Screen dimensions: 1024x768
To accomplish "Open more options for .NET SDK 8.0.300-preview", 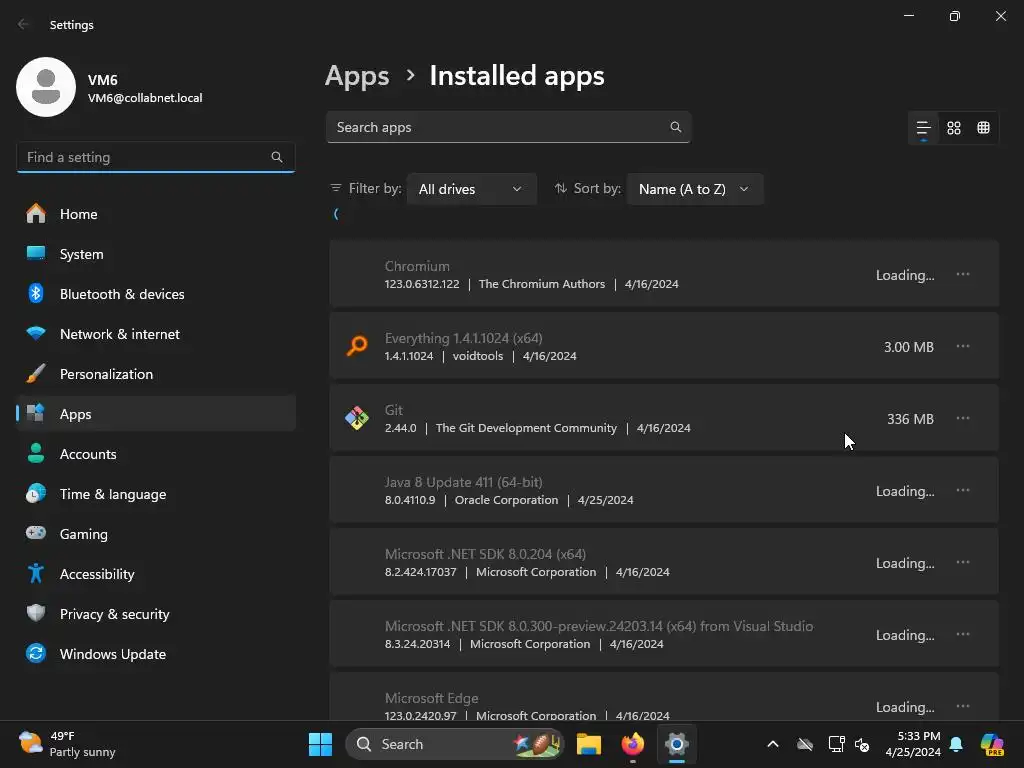I will pyautogui.click(x=963, y=634).
